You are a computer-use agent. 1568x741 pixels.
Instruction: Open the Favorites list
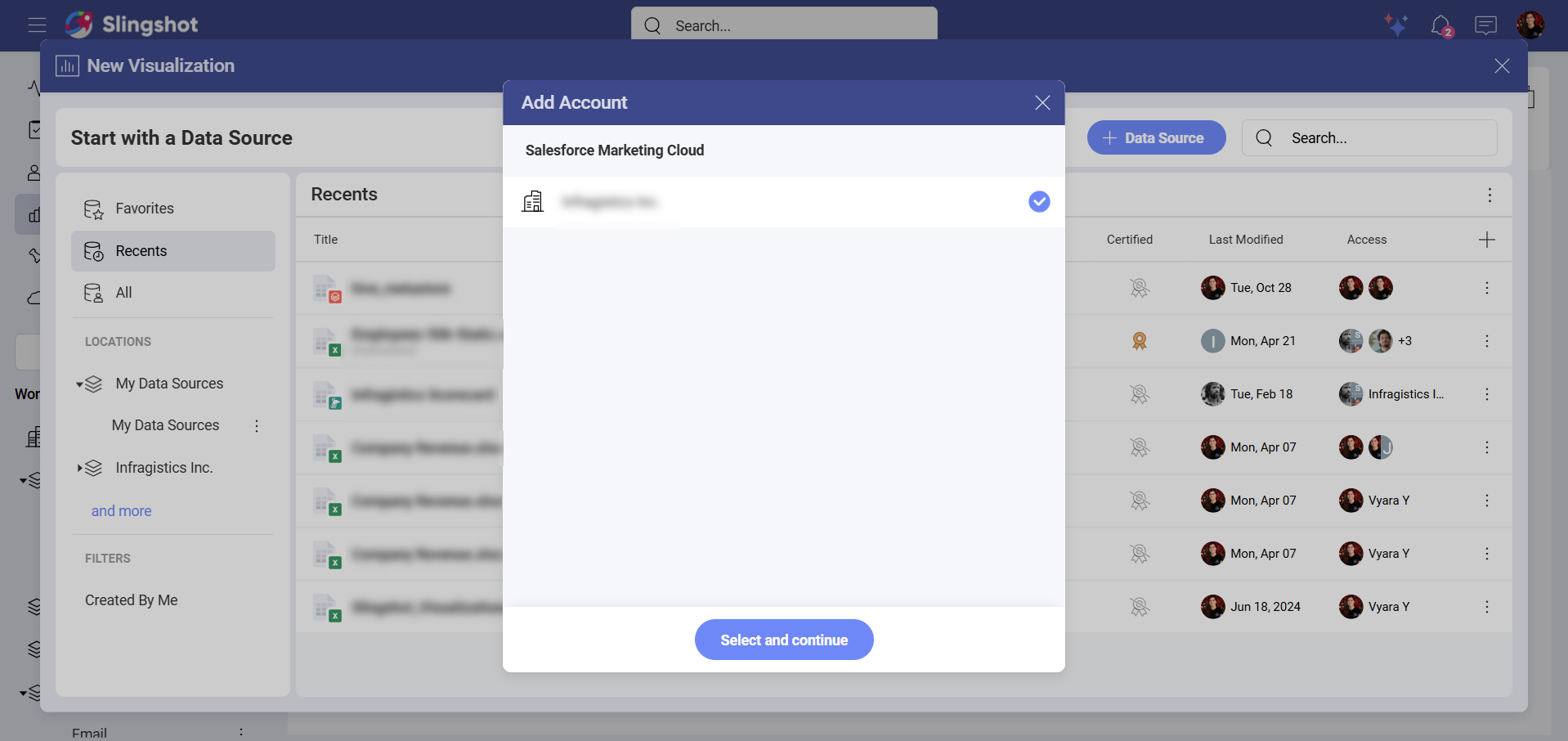[x=173, y=209]
